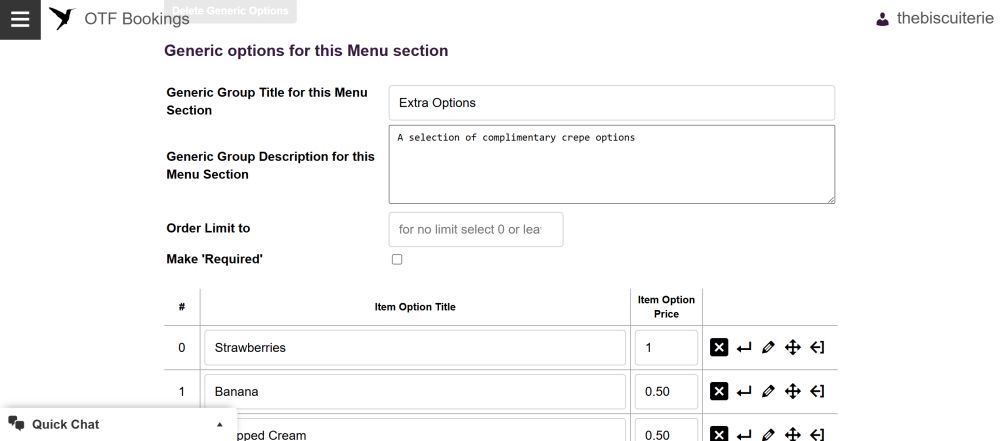Click the Order Limit to input field

click(x=476, y=229)
